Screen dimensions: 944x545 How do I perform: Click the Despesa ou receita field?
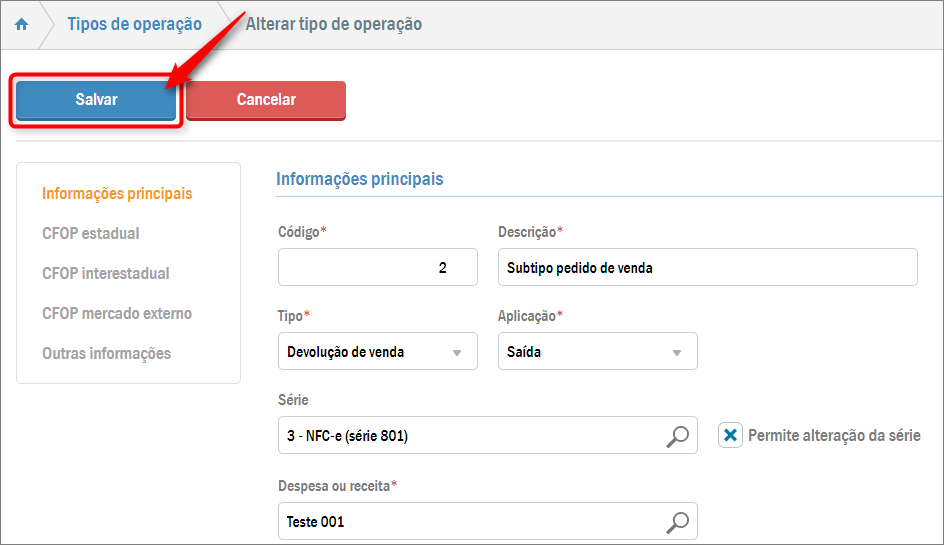[470, 521]
